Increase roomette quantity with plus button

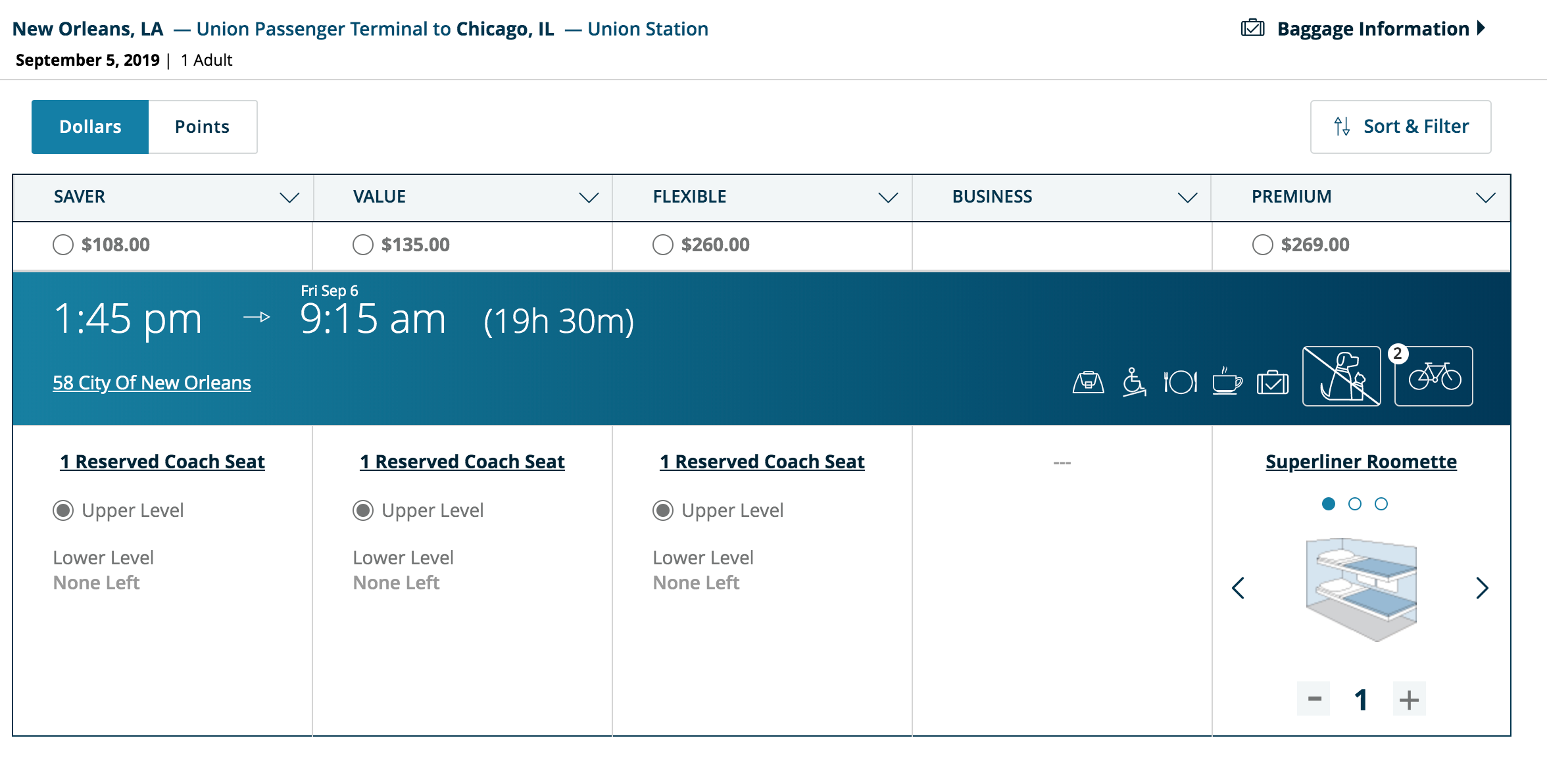pyautogui.click(x=1409, y=699)
